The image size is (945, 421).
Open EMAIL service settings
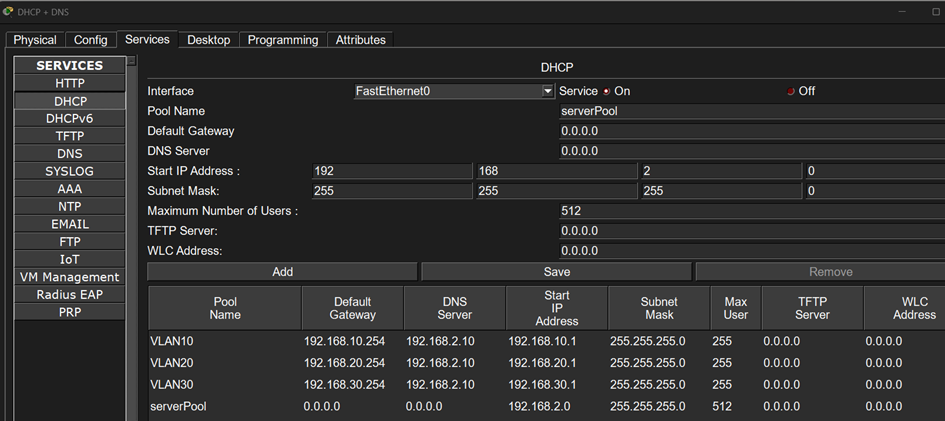tap(70, 224)
